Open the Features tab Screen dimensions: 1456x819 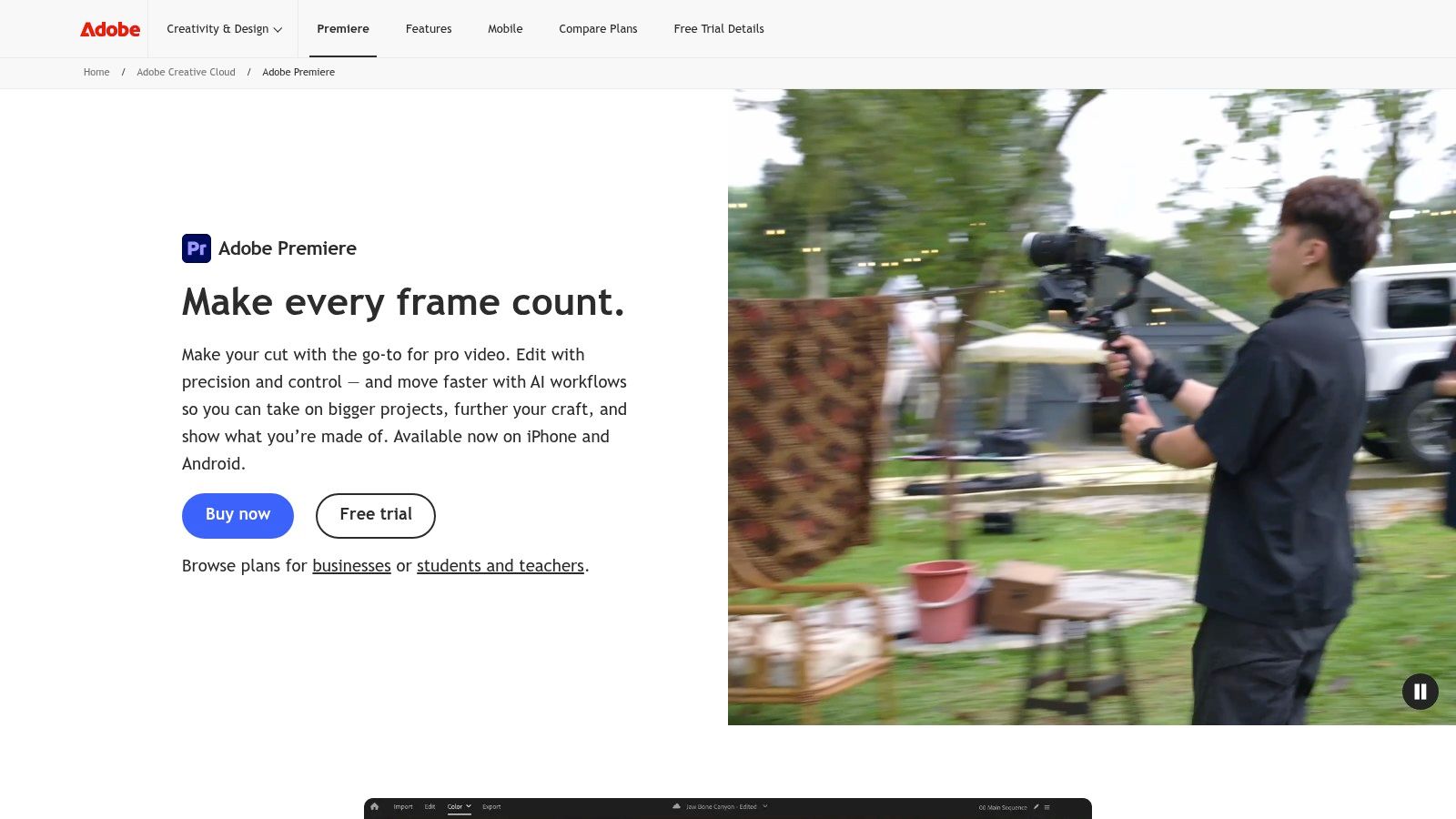point(429,29)
